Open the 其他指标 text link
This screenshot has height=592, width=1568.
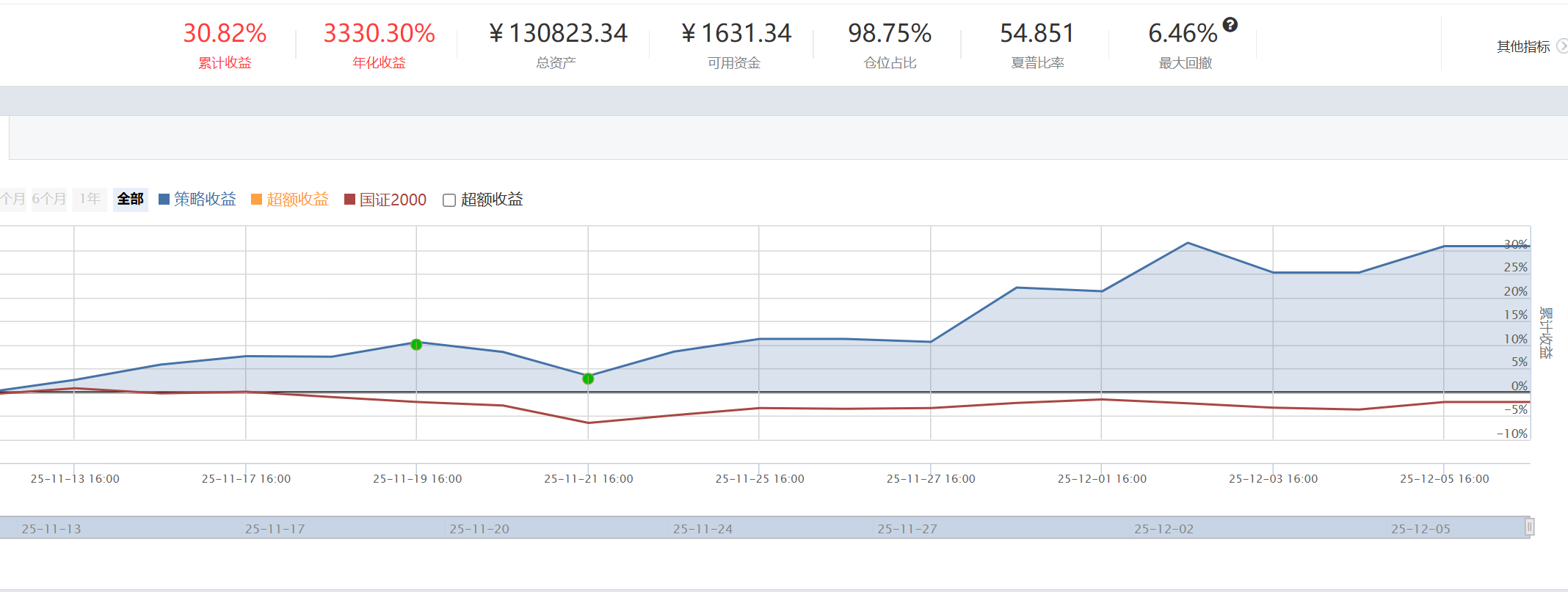(x=1522, y=47)
